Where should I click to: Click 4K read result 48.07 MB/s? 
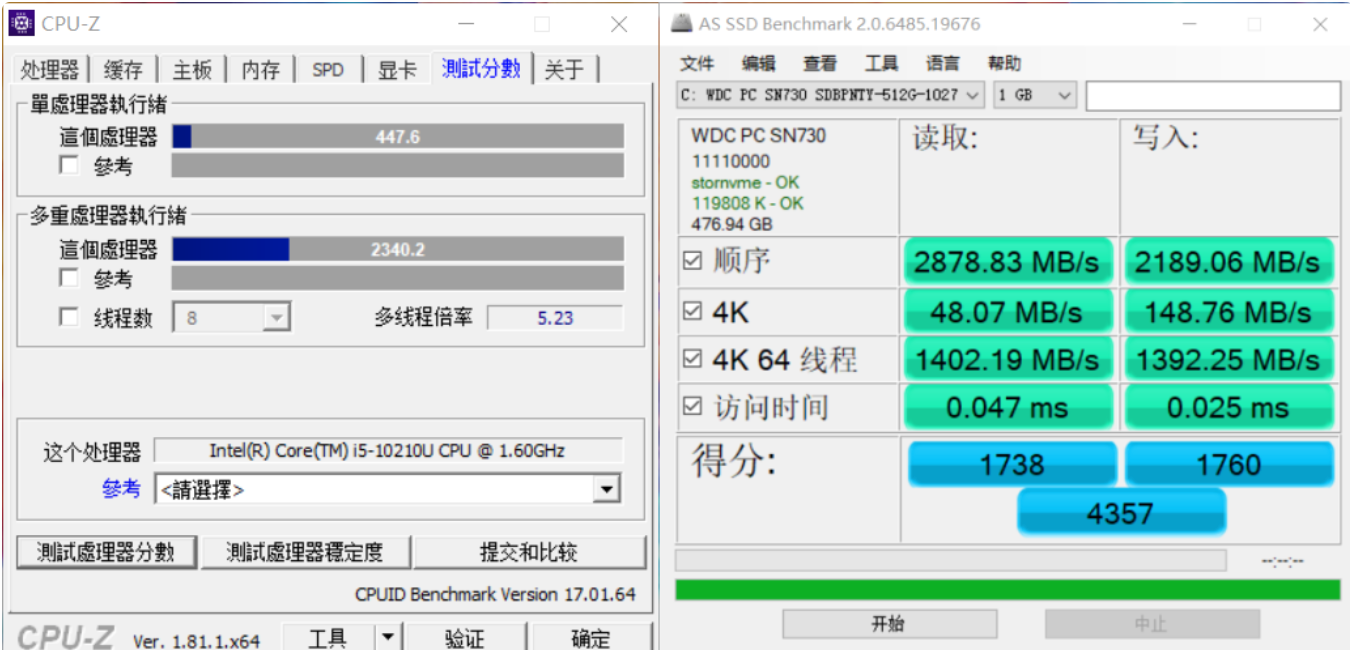(x=1007, y=312)
